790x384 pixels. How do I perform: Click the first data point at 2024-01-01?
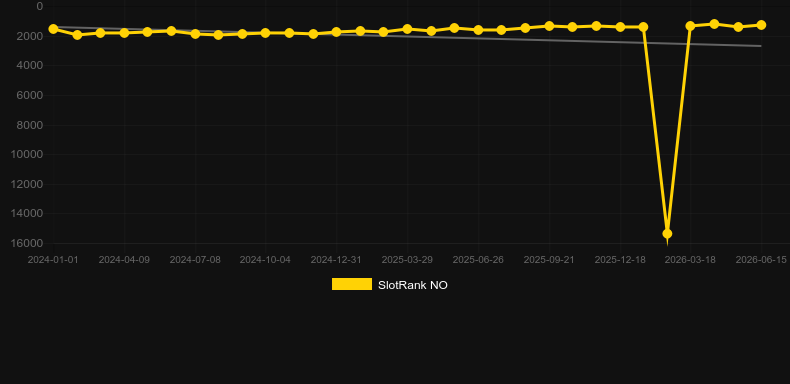click(53, 29)
